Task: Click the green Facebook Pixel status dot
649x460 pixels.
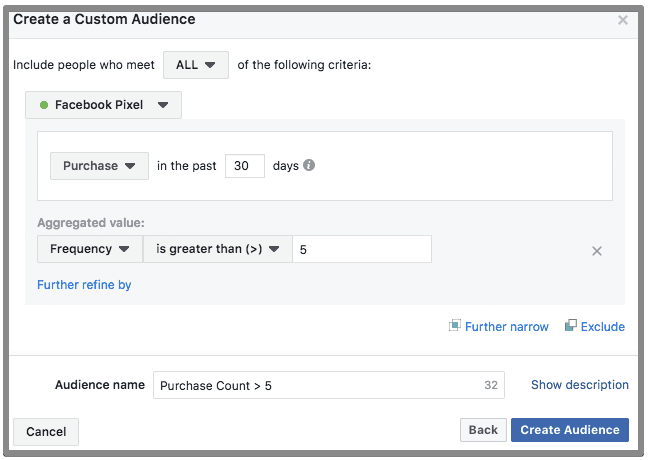Action: 43,105
